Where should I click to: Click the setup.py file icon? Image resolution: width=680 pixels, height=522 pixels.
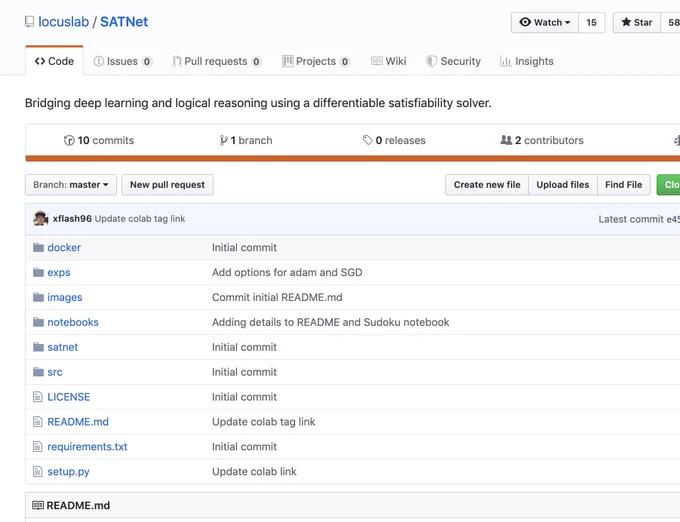tap(38, 471)
